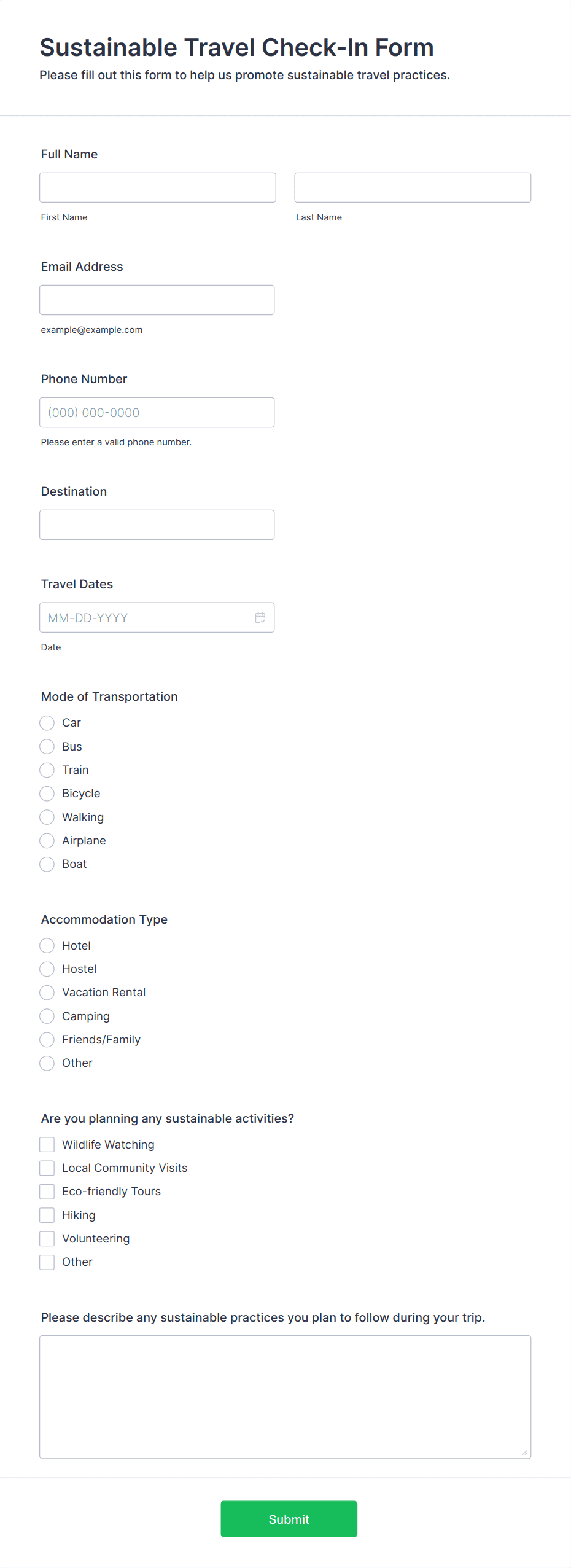Click the Email Address text field
This screenshot has width=571, height=1568.
(157, 300)
